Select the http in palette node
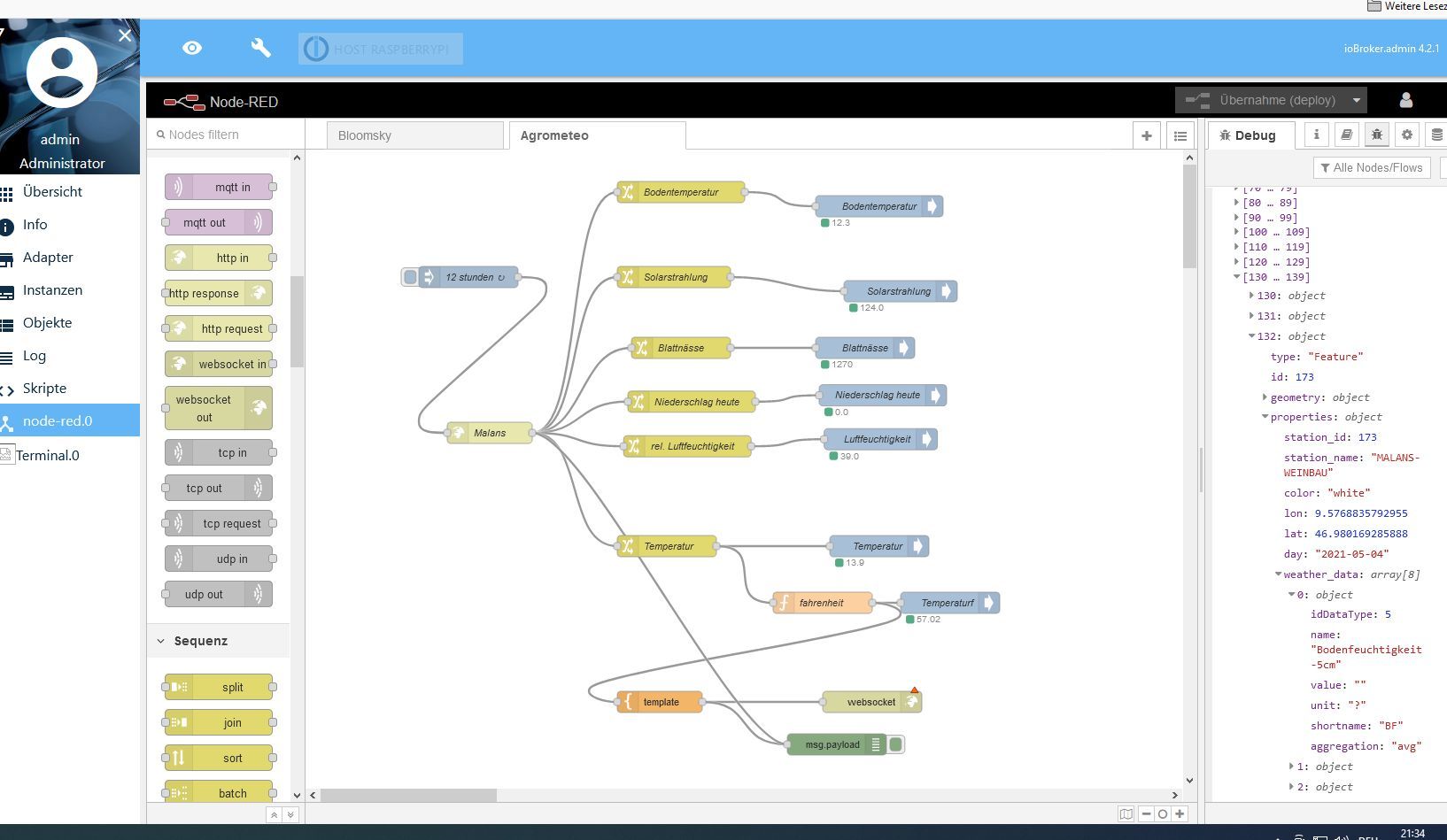Image resolution: width=1447 pixels, height=840 pixels. pyautogui.click(x=219, y=258)
